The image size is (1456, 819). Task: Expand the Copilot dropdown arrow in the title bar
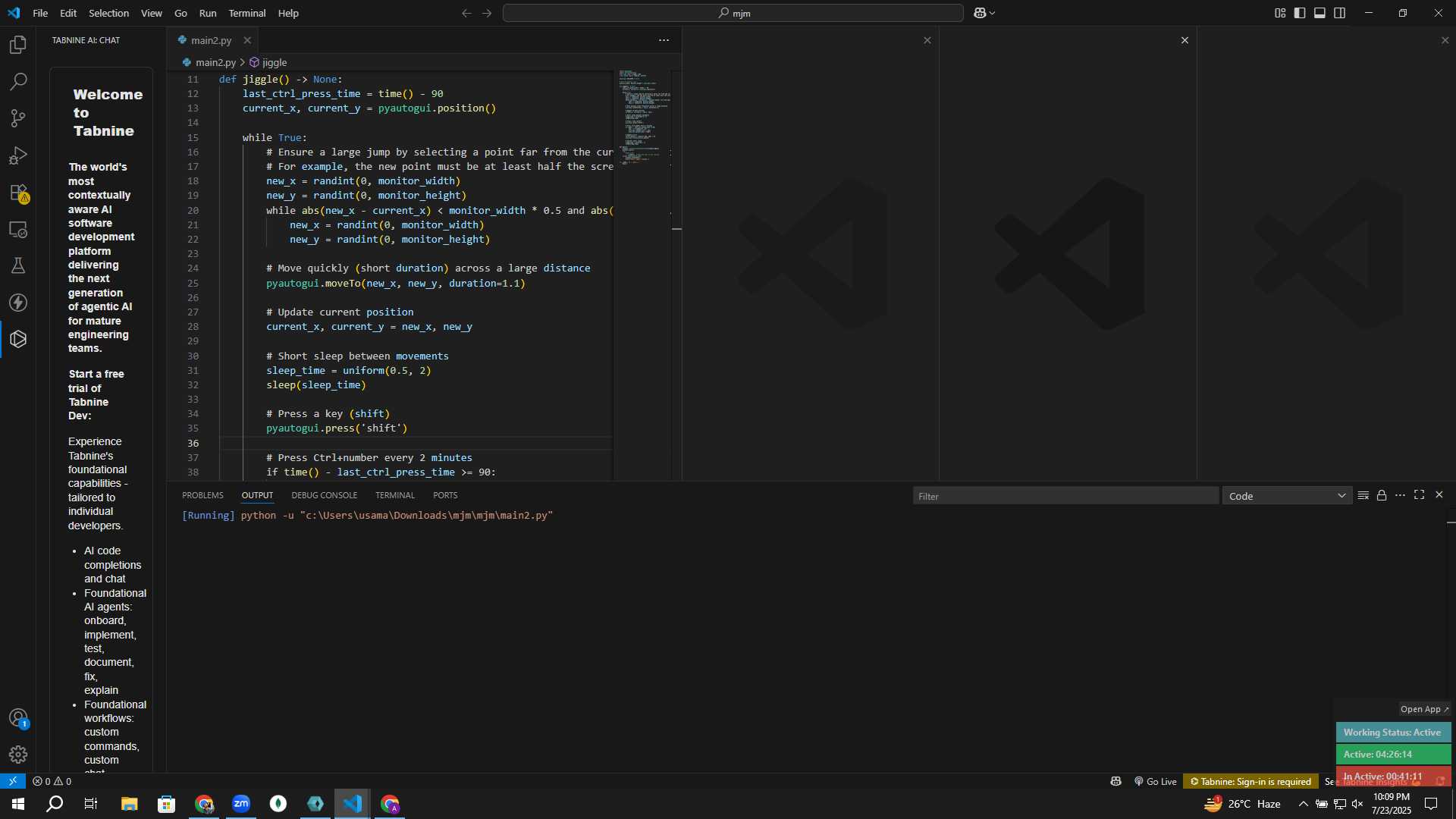(992, 13)
